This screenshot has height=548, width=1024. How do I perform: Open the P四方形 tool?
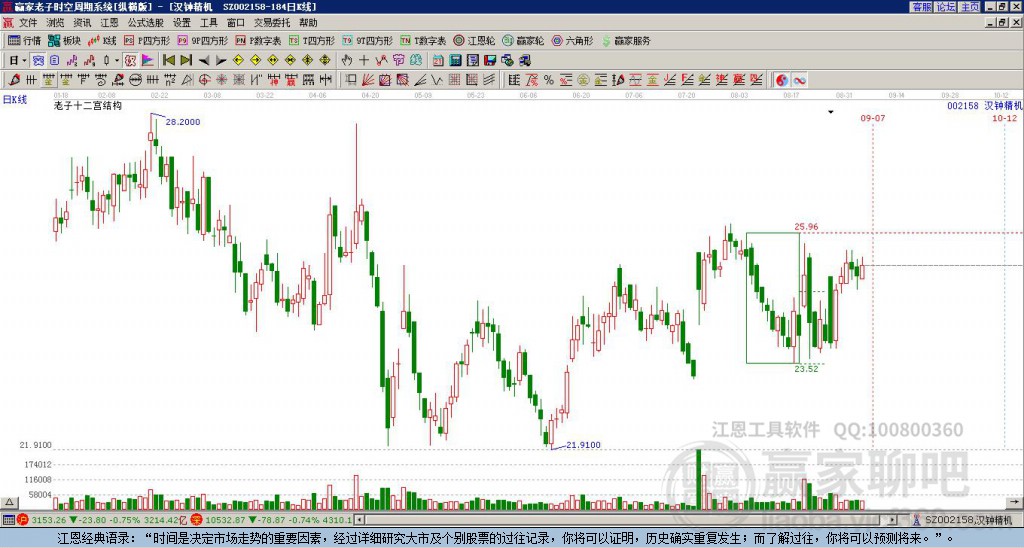147,40
